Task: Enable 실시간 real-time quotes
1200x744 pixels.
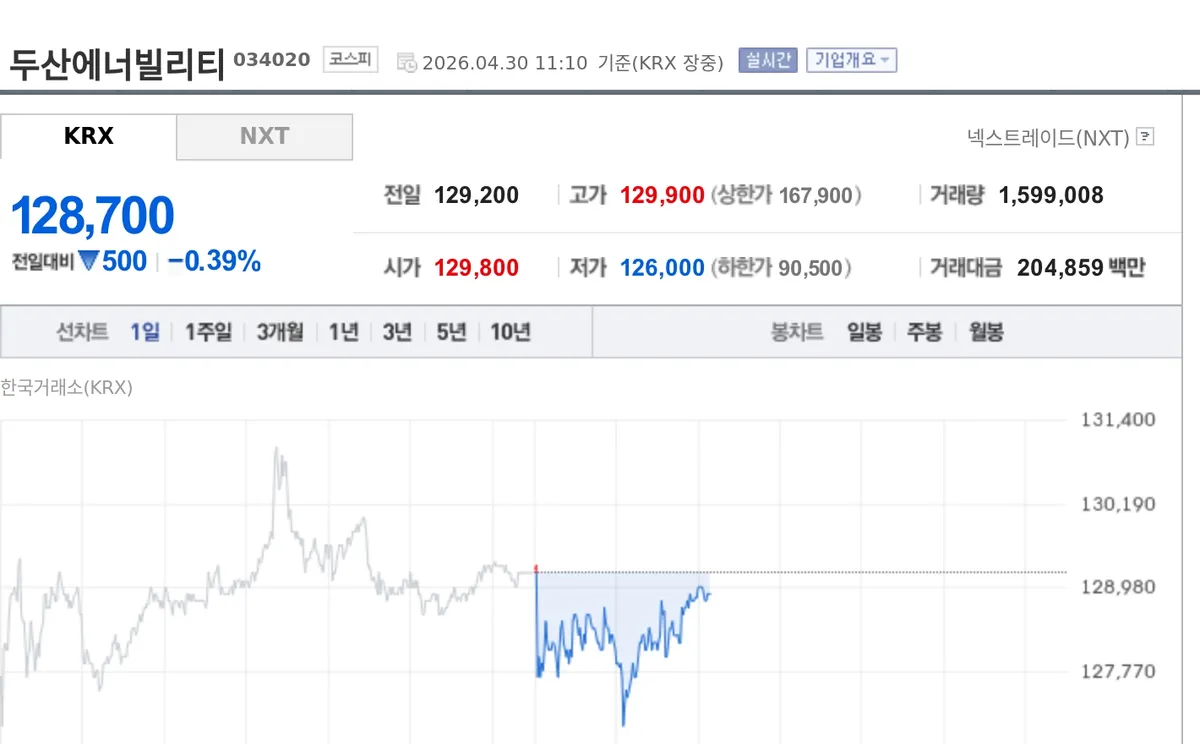Action: [766, 60]
